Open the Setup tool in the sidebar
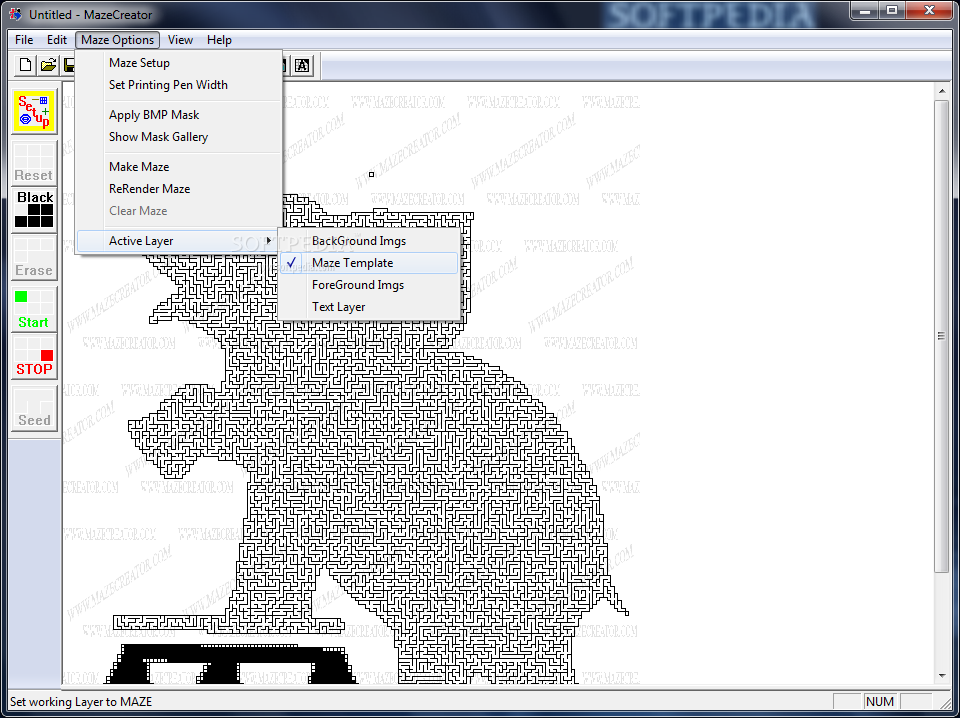This screenshot has height=718, width=960. pos(34,111)
